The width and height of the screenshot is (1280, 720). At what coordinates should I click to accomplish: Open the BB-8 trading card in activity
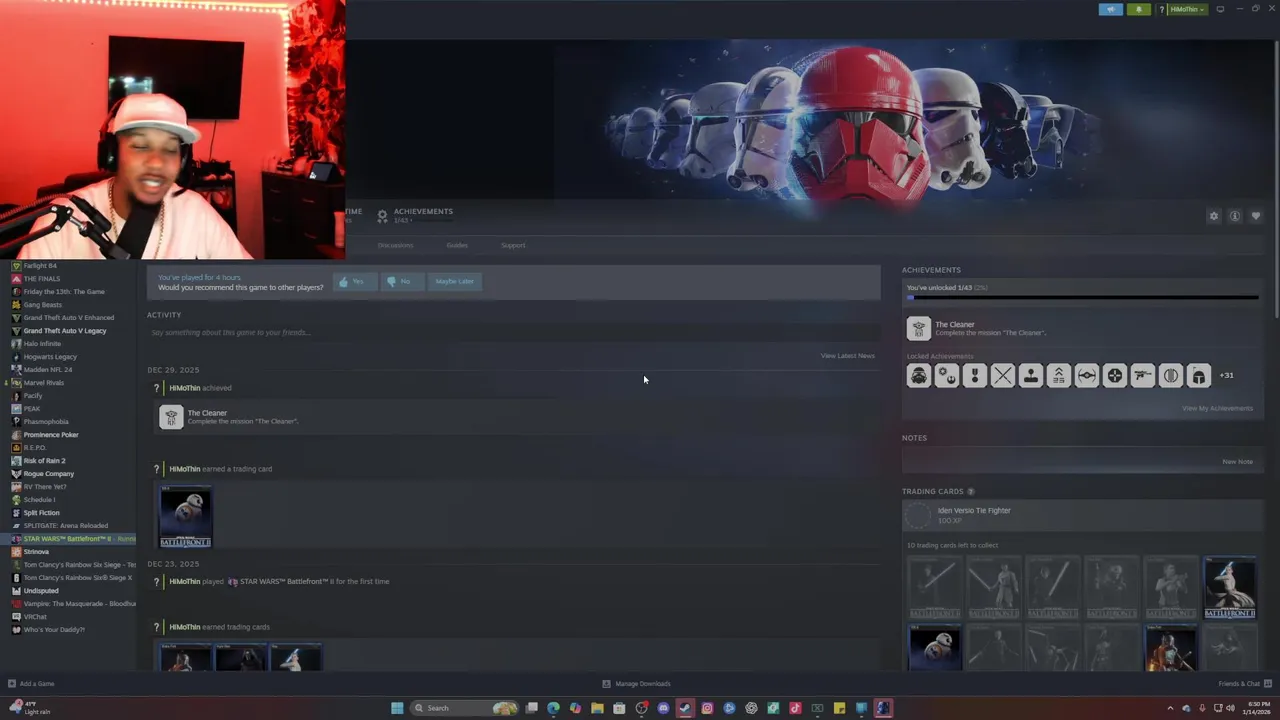click(186, 516)
